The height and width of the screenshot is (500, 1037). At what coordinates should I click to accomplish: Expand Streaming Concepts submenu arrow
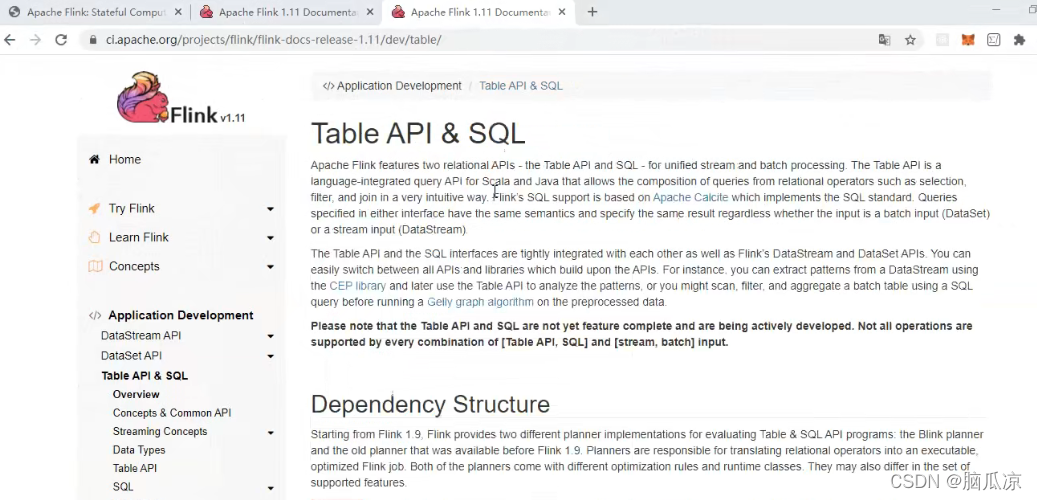tap(270, 433)
